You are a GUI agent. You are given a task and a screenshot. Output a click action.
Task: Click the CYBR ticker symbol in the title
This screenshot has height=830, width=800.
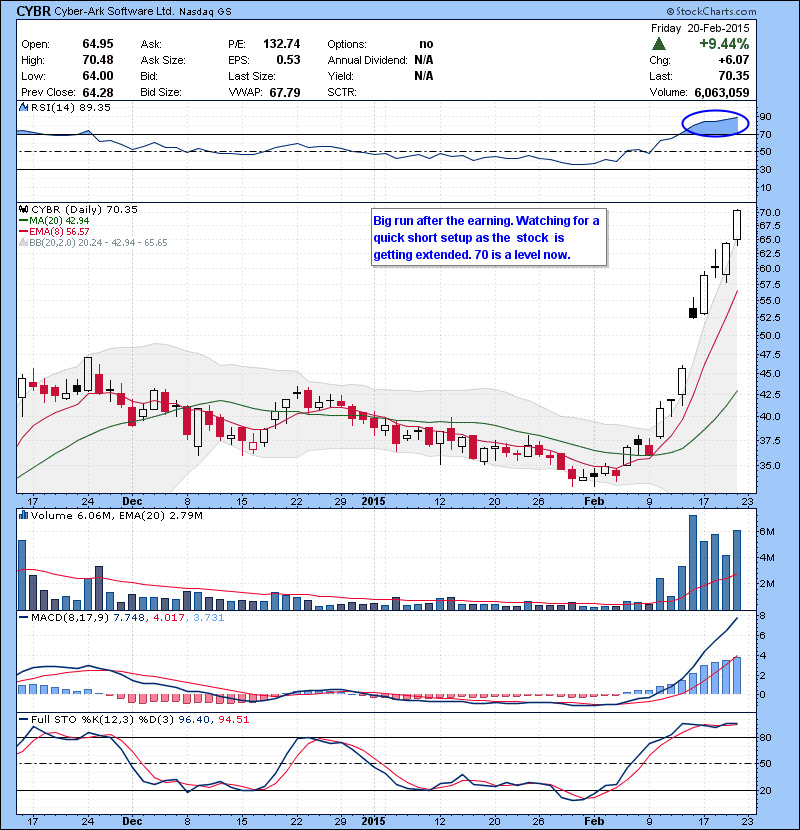tap(34, 11)
